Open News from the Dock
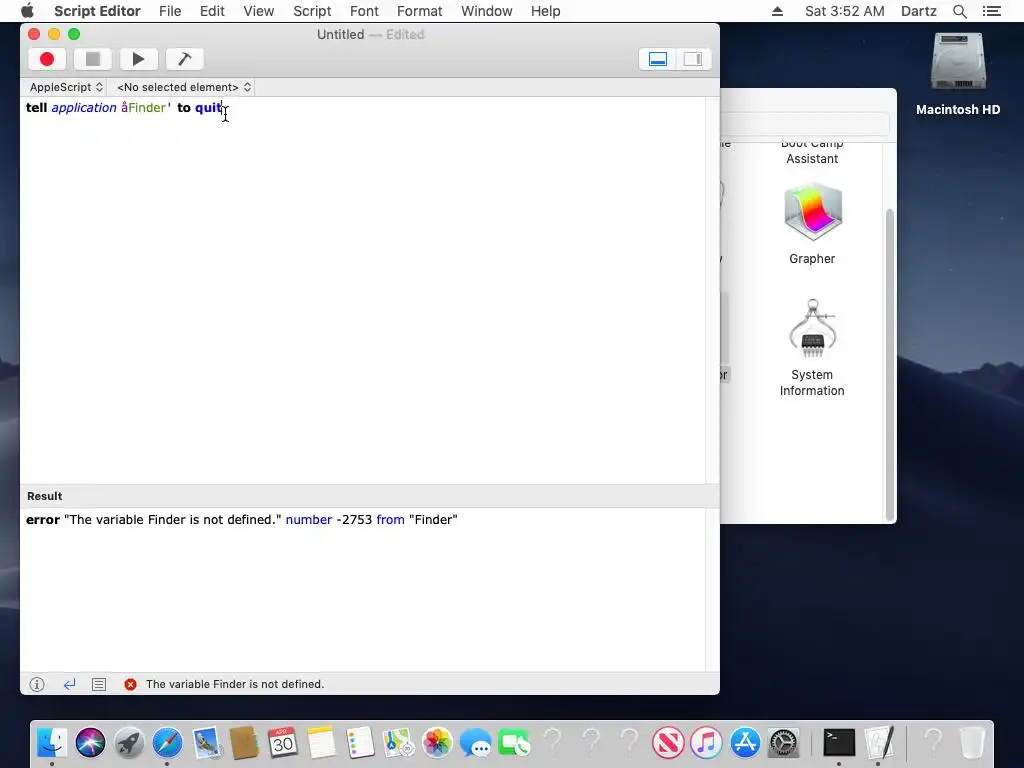Screen dimensions: 1024x768 (668, 743)
